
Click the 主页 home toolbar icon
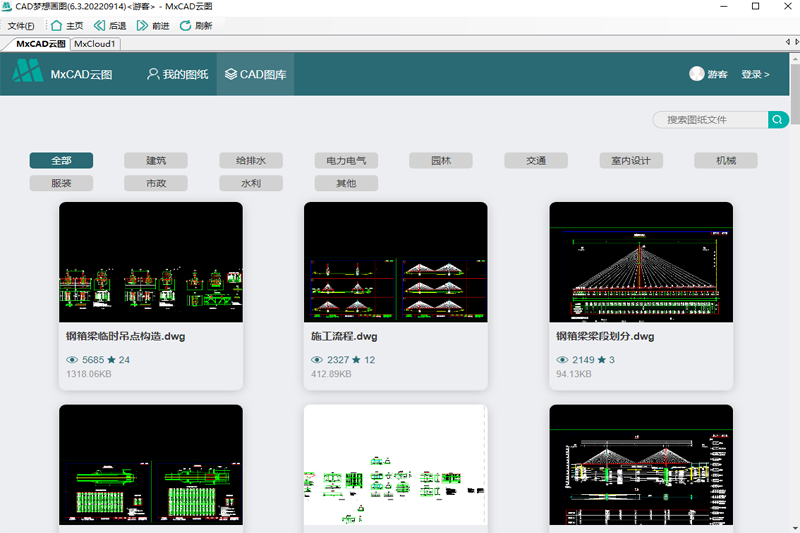[56, 25]
